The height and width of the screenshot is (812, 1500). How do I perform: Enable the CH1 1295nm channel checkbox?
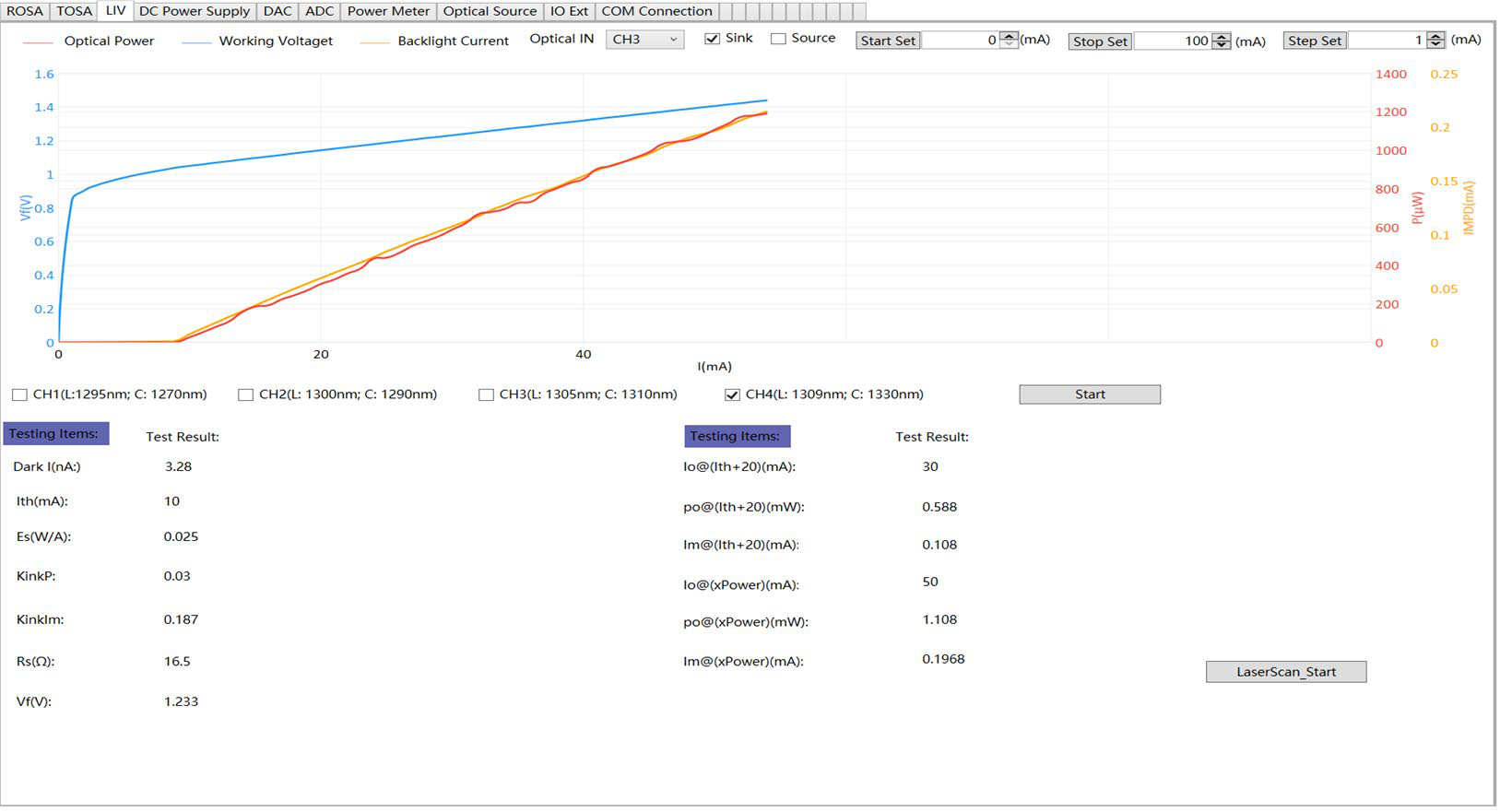pyautogui.click(x=19, y=394)
